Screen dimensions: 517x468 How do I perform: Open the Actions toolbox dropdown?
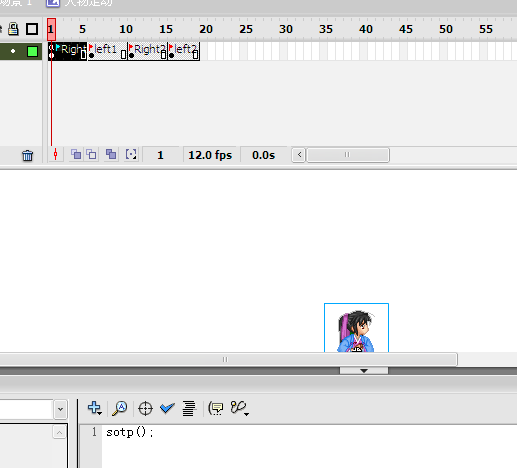coord(60,409)
